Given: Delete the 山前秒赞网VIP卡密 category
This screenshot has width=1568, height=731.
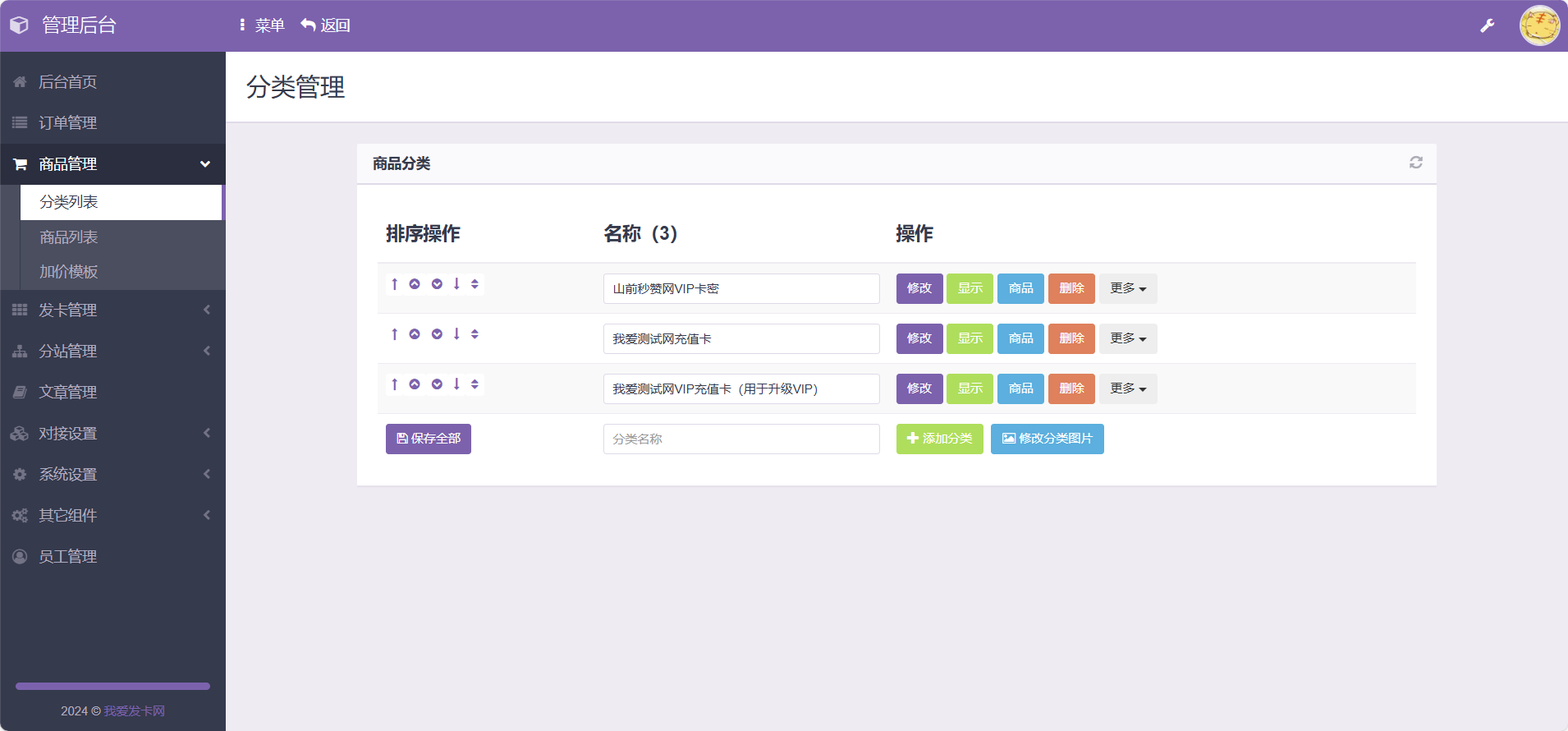Looking at the screenshot, I should click(1071, 288).
